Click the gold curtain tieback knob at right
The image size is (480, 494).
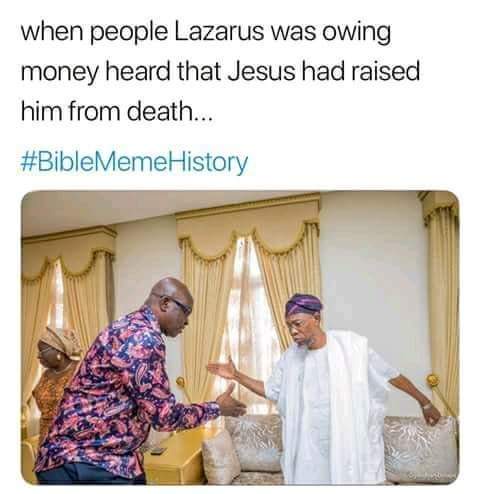click(x=433, y=381)
